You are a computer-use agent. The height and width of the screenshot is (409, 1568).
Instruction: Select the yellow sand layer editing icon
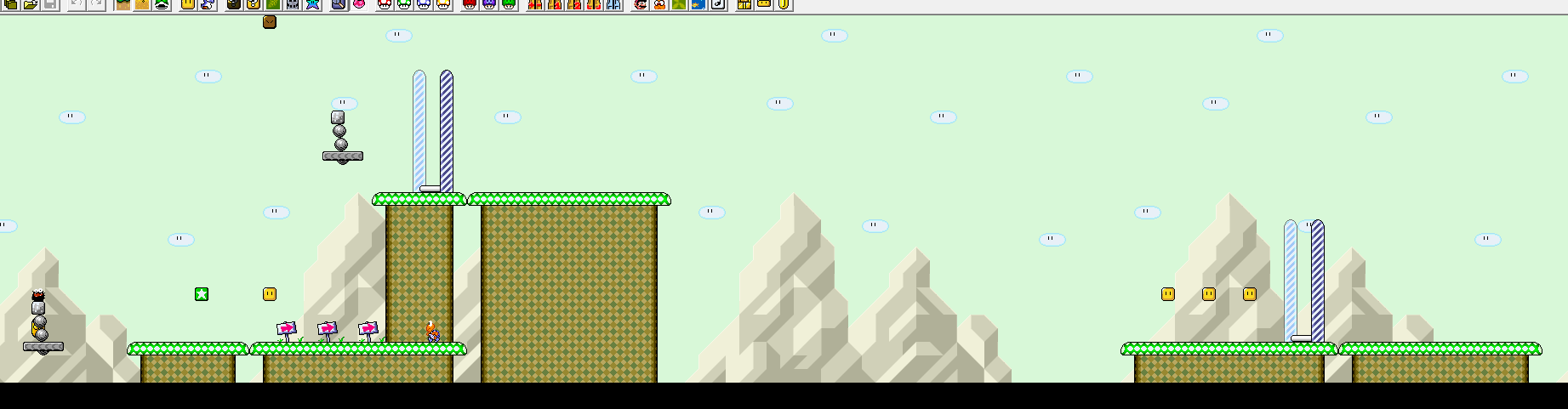click(x=142, y=4)
